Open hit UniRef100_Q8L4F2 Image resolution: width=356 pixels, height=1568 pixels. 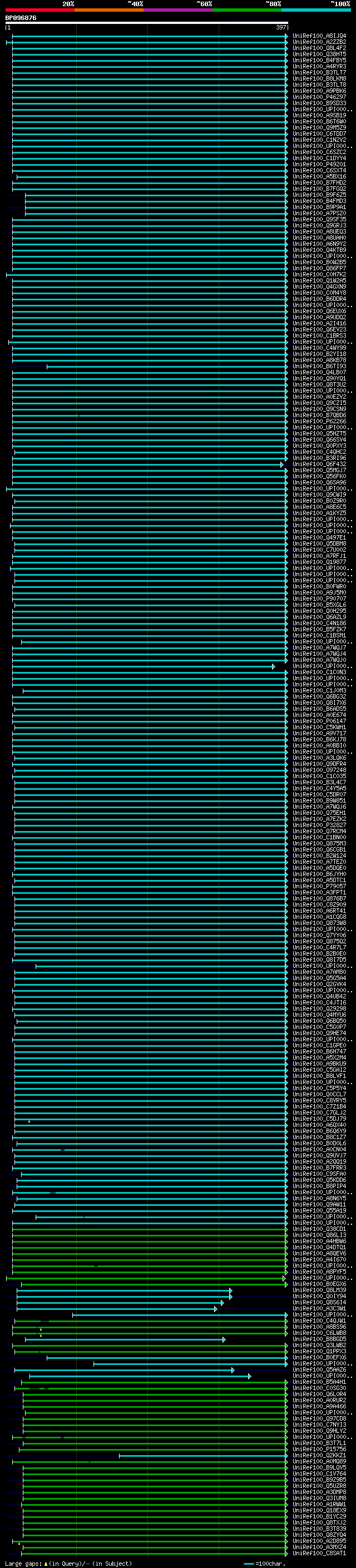tap(319, 48)
